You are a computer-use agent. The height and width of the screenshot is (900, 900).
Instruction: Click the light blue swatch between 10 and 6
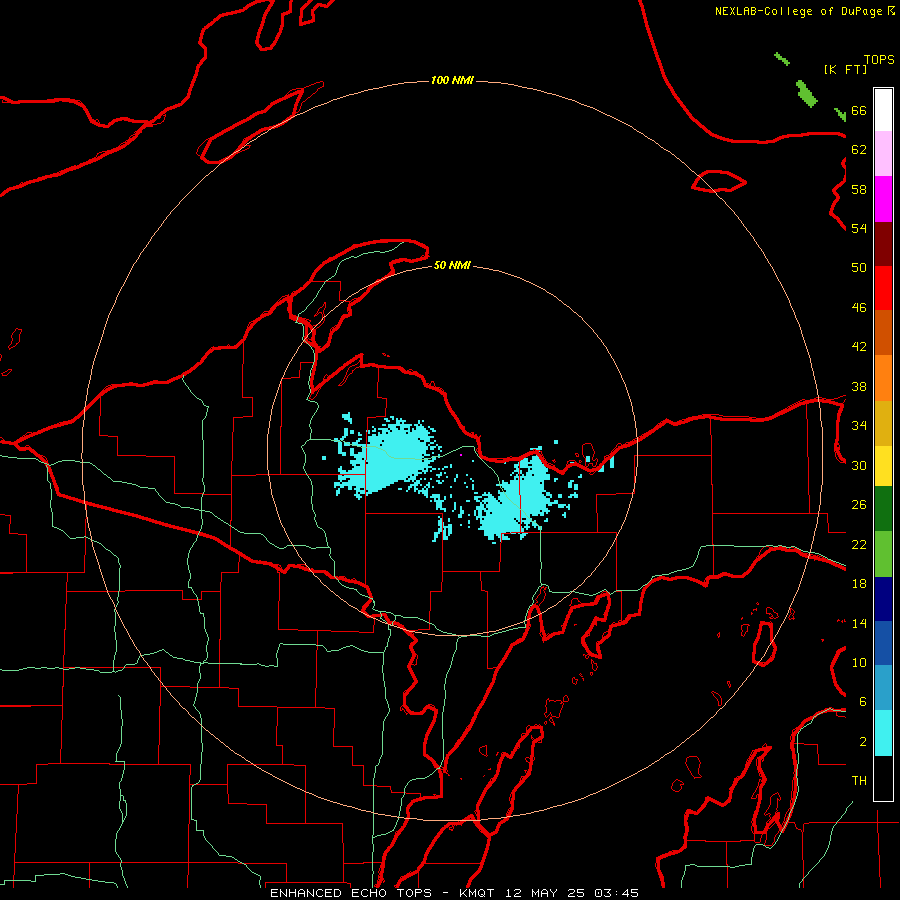883,687
